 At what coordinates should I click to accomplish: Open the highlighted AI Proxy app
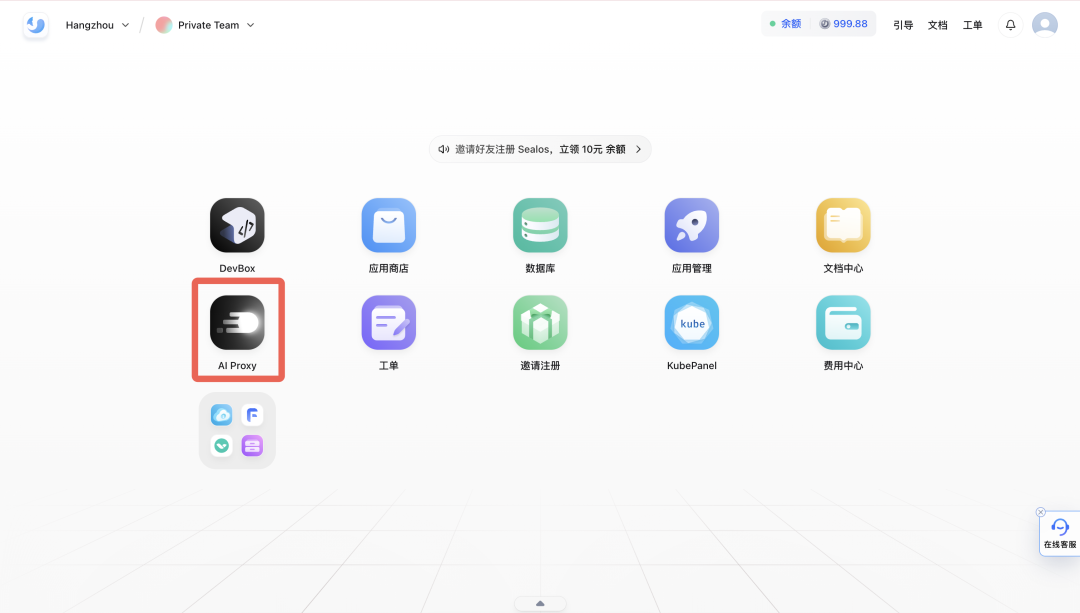(x=237, y=323)
